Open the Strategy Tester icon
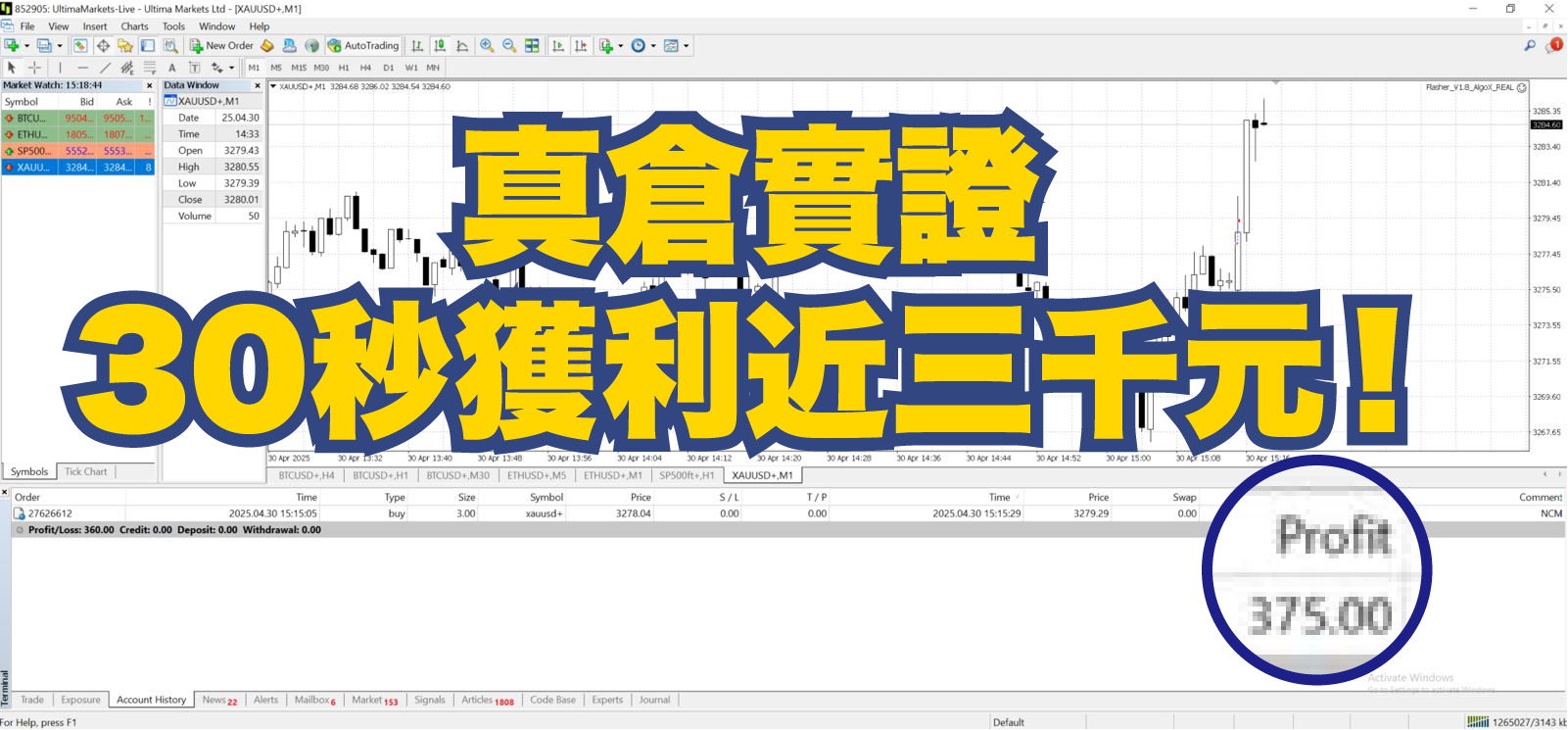The height and width of the screenshot is (730, 1568). [x=170, y=45]
